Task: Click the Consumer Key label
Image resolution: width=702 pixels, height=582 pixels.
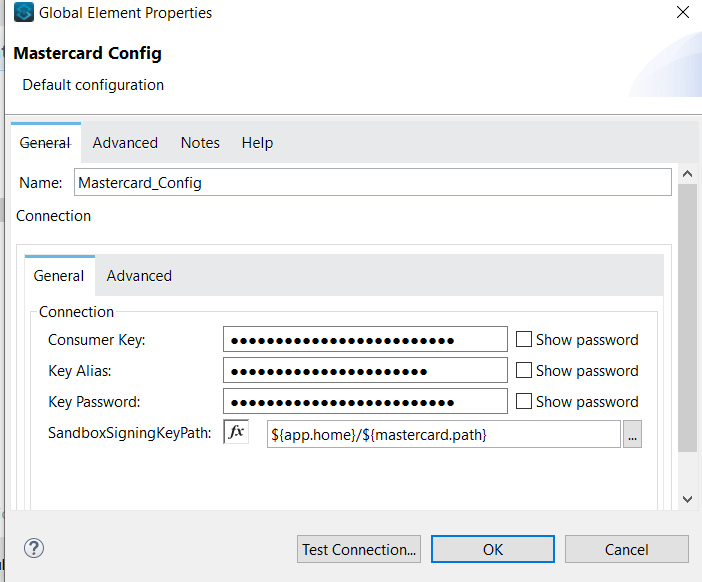Action: click(x=97, y=340)
